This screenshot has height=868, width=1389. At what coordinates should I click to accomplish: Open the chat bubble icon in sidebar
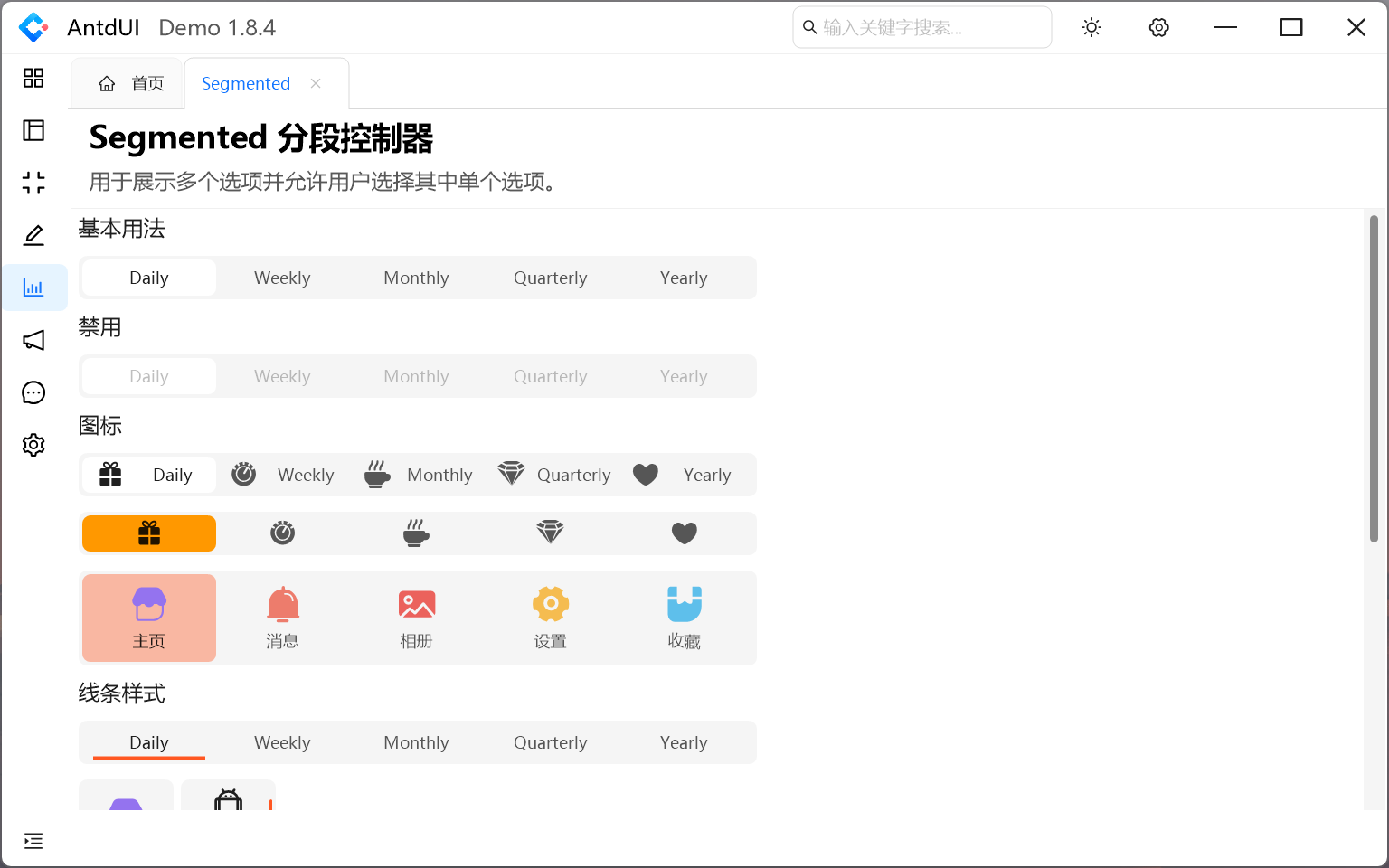click(33, 393)
